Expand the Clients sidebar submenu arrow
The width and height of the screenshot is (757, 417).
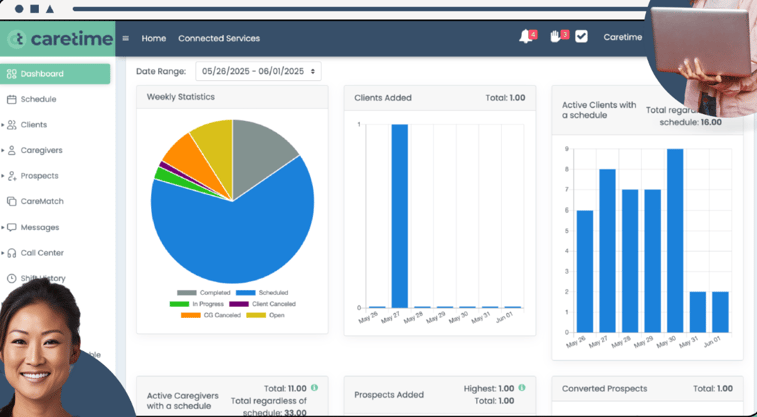(3, 125)
